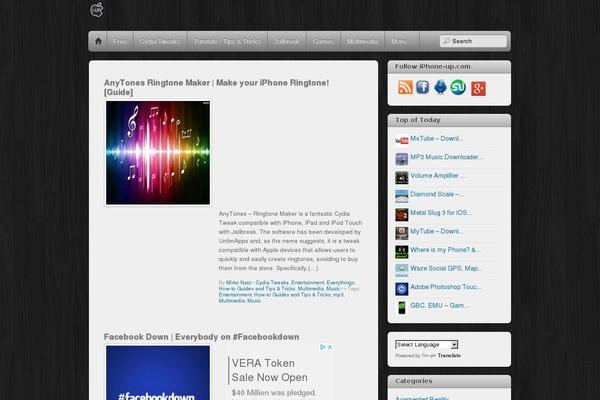Open the Where is my Phone? link

point(445,250)
